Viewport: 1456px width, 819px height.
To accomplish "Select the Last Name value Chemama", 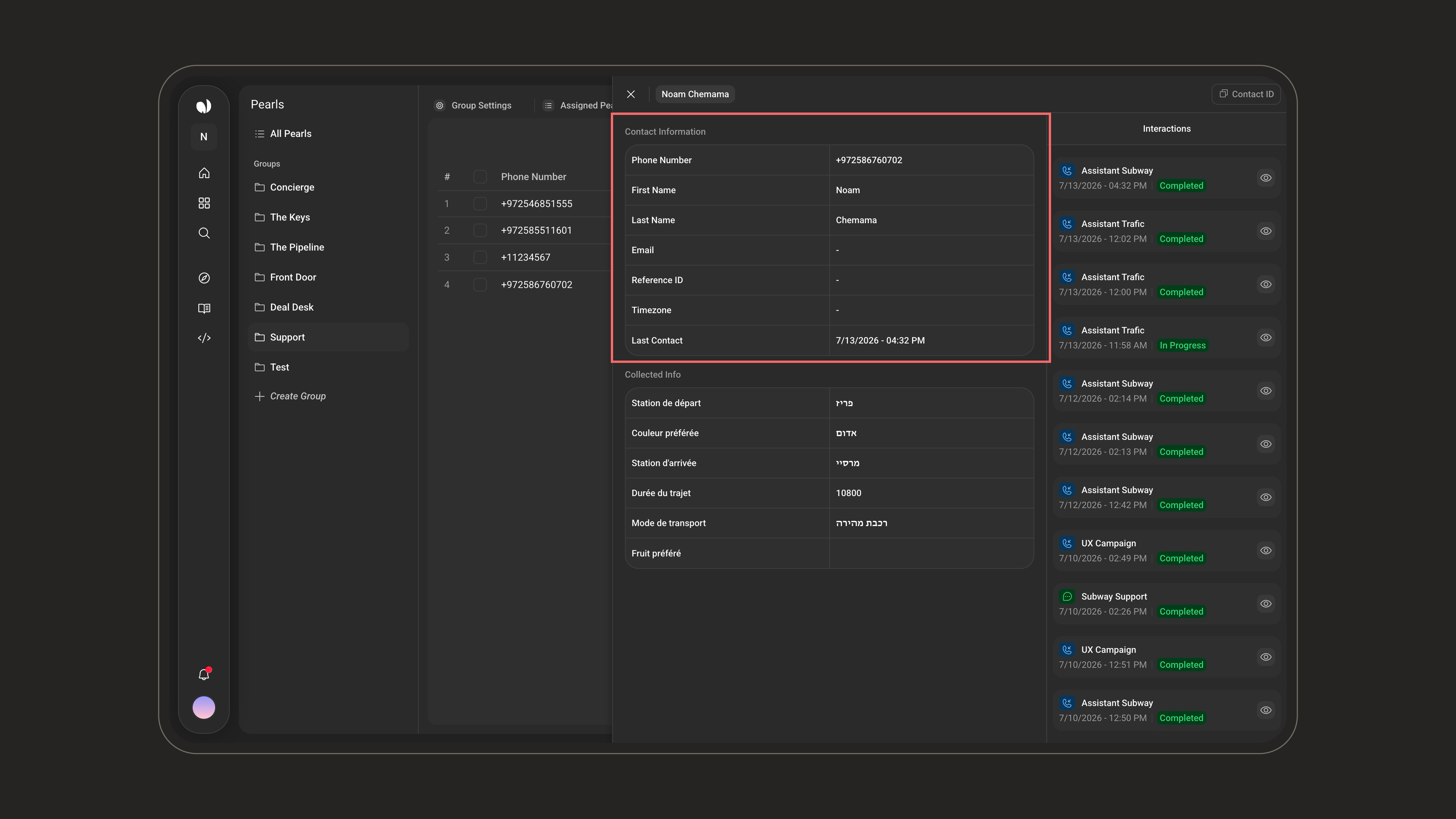I will [856, 220].
